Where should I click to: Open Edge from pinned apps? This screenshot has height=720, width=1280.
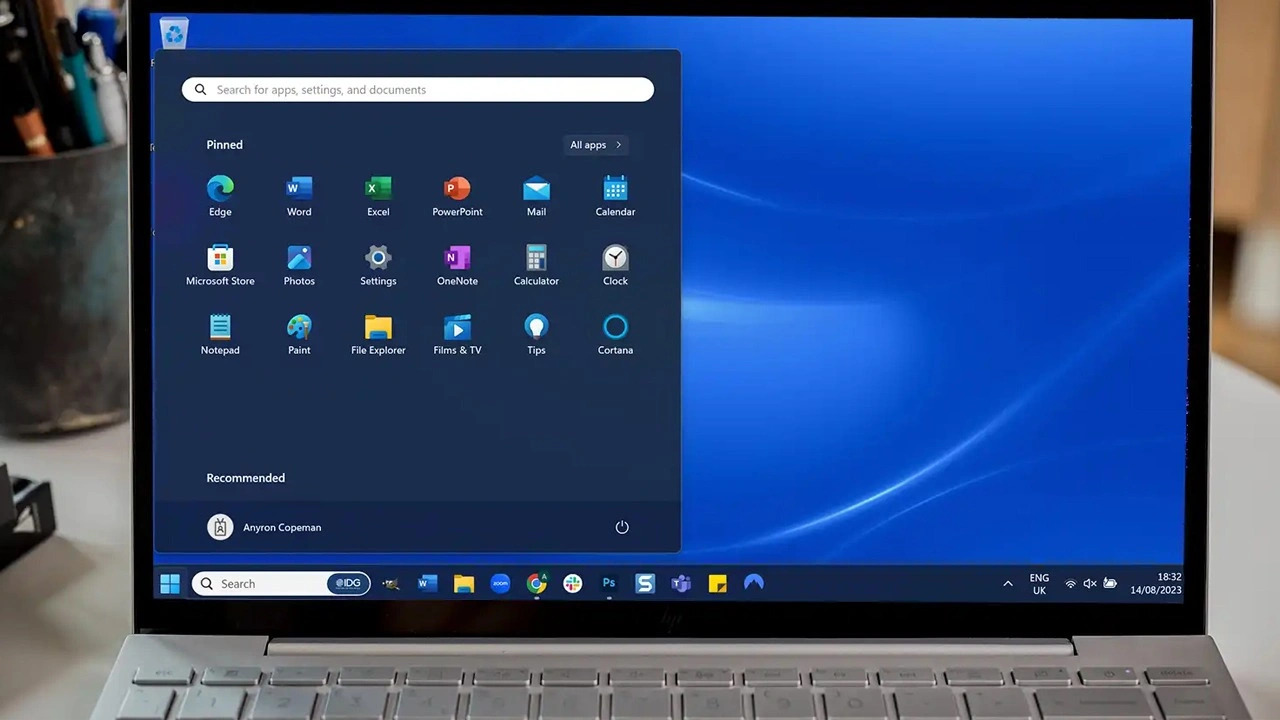point(220,196)
